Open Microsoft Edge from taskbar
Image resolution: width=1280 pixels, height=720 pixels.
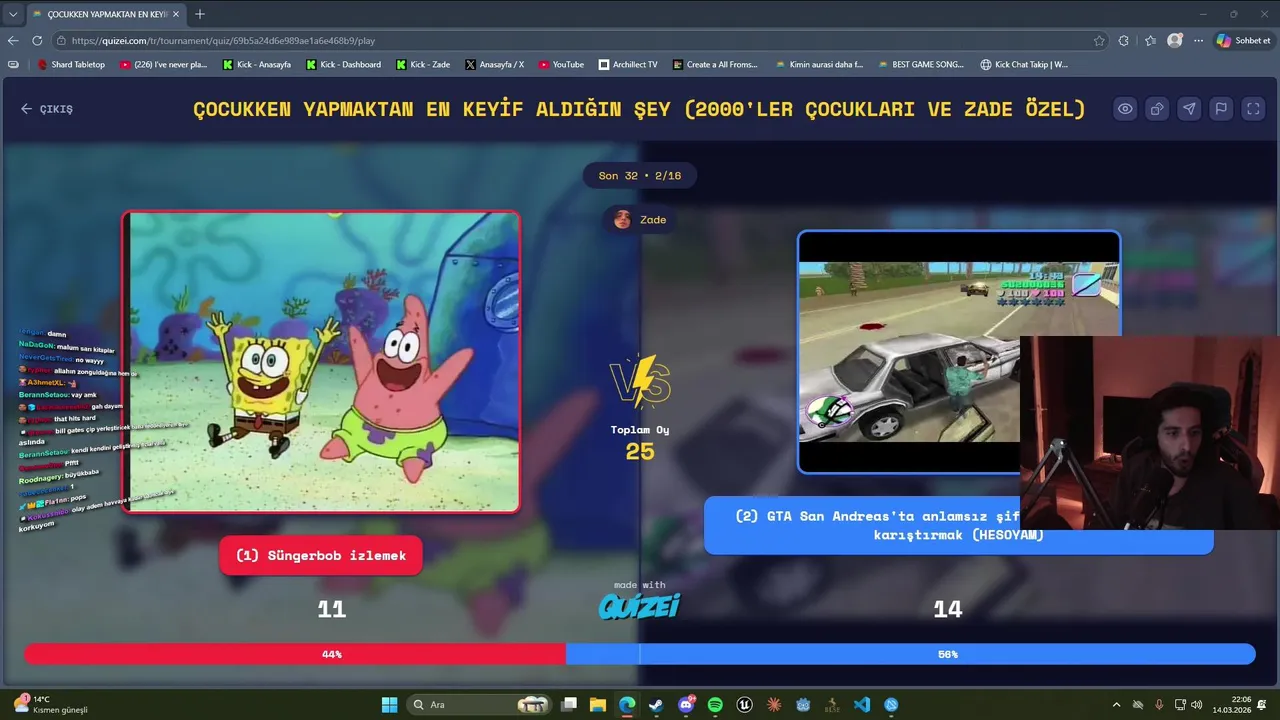click(x=627, y=705)
